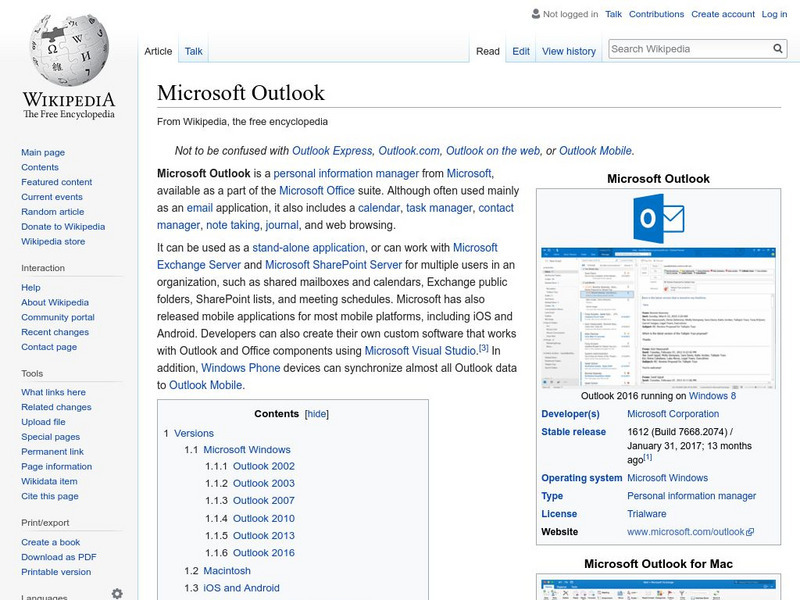Click the Microsoft Outlook logo image

click(658, 218)
